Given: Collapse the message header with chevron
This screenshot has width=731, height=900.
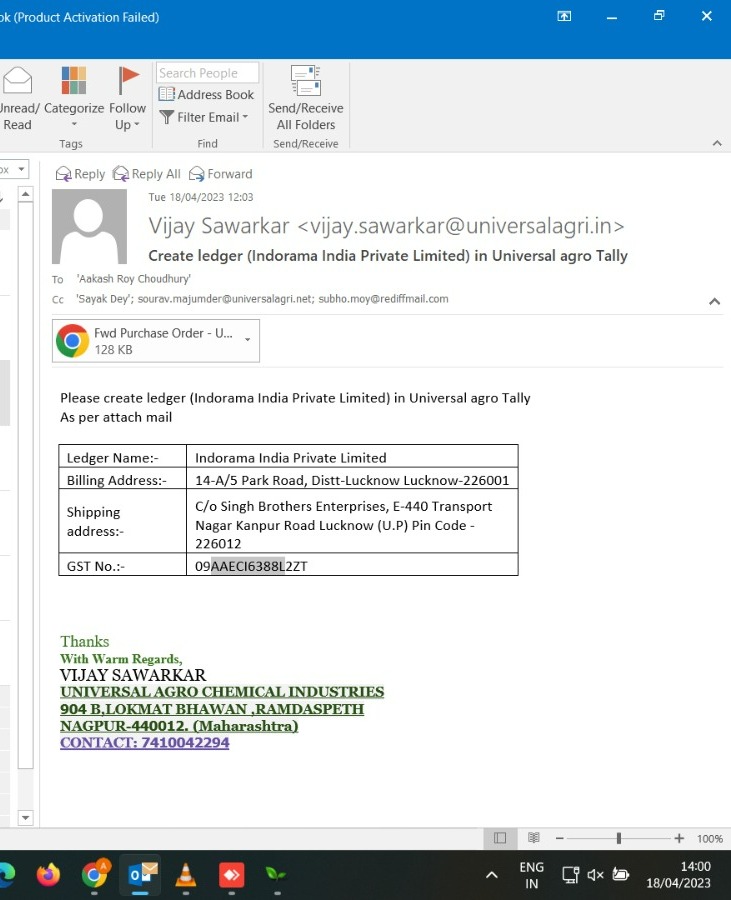Looking at the screenshot, I should (714, 301).
